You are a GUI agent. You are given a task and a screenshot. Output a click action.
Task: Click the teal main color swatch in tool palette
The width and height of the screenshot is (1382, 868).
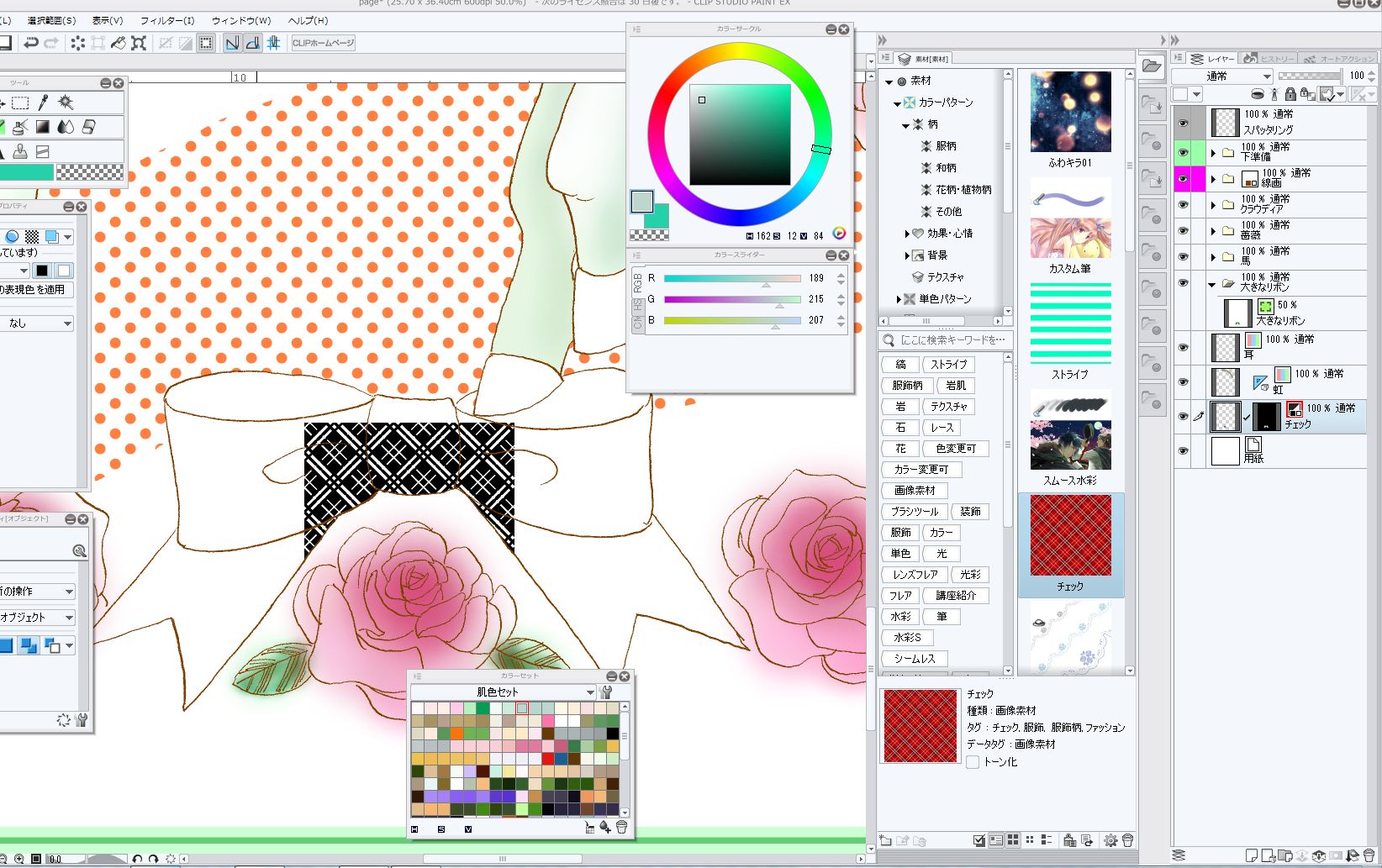[x=27, y=172]
